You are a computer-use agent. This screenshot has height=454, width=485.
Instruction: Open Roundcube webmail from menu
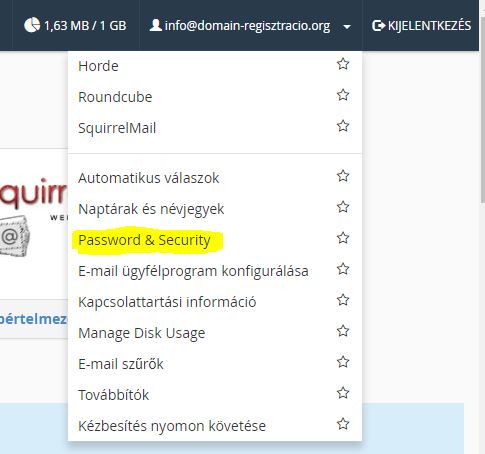115,97
